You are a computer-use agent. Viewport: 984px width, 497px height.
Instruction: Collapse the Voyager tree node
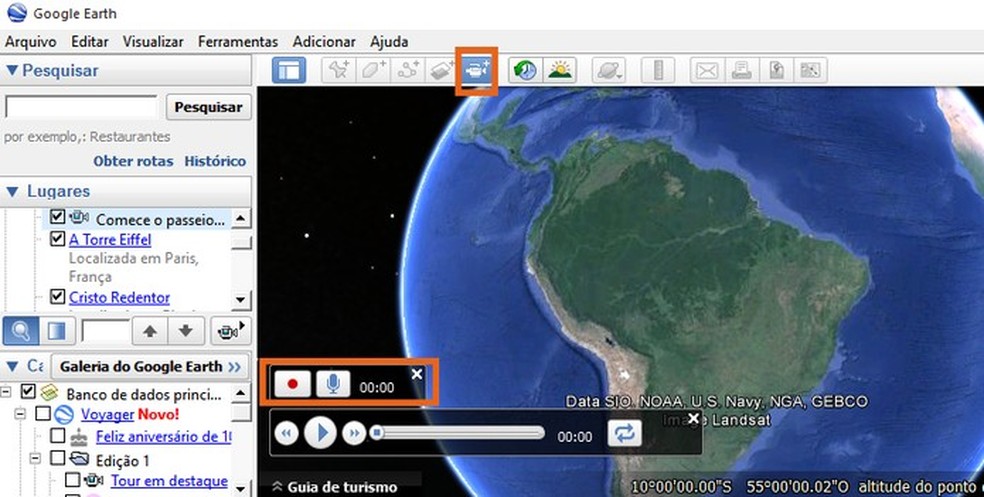pos(21,414)
